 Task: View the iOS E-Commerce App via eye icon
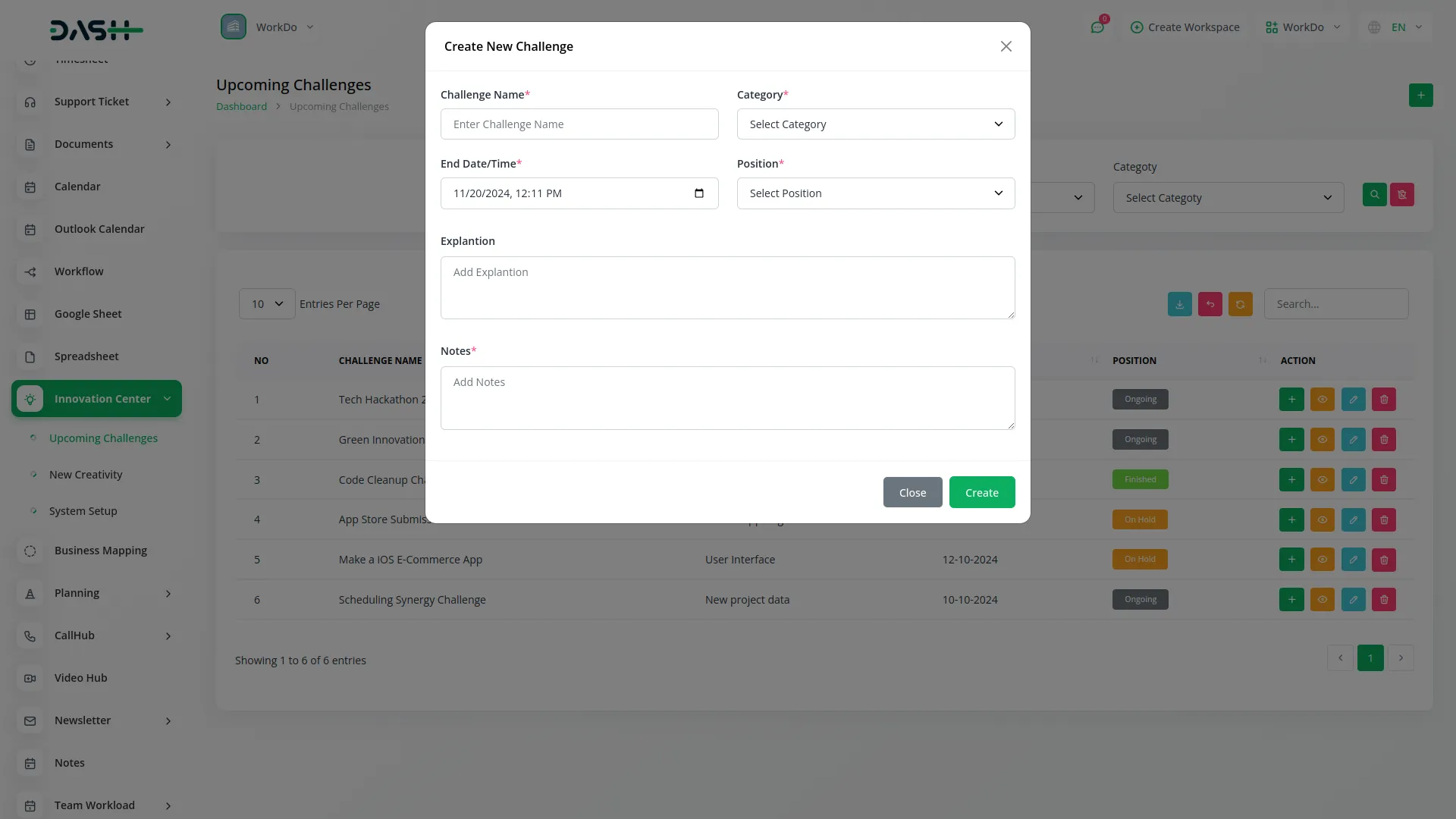(x=1322, y=560)
